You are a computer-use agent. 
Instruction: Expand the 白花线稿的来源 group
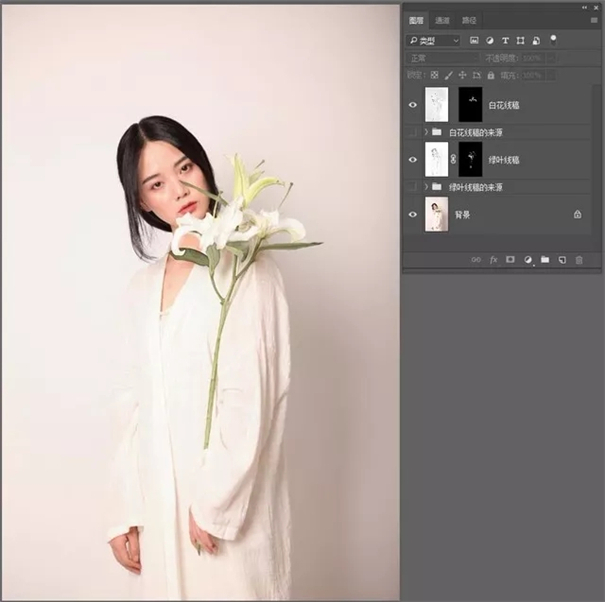tap(426, 131)
